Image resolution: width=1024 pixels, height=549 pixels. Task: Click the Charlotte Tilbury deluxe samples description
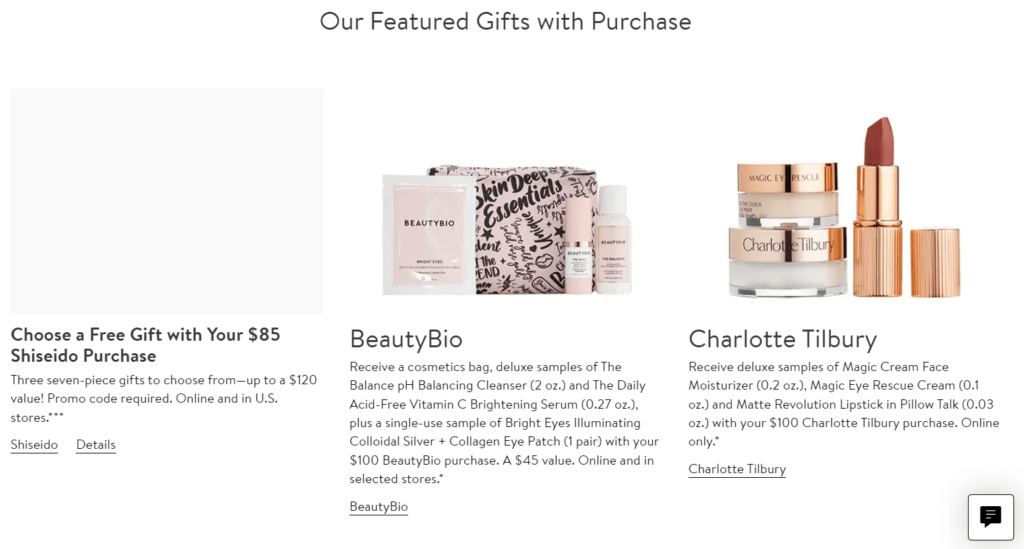point(843,404)
